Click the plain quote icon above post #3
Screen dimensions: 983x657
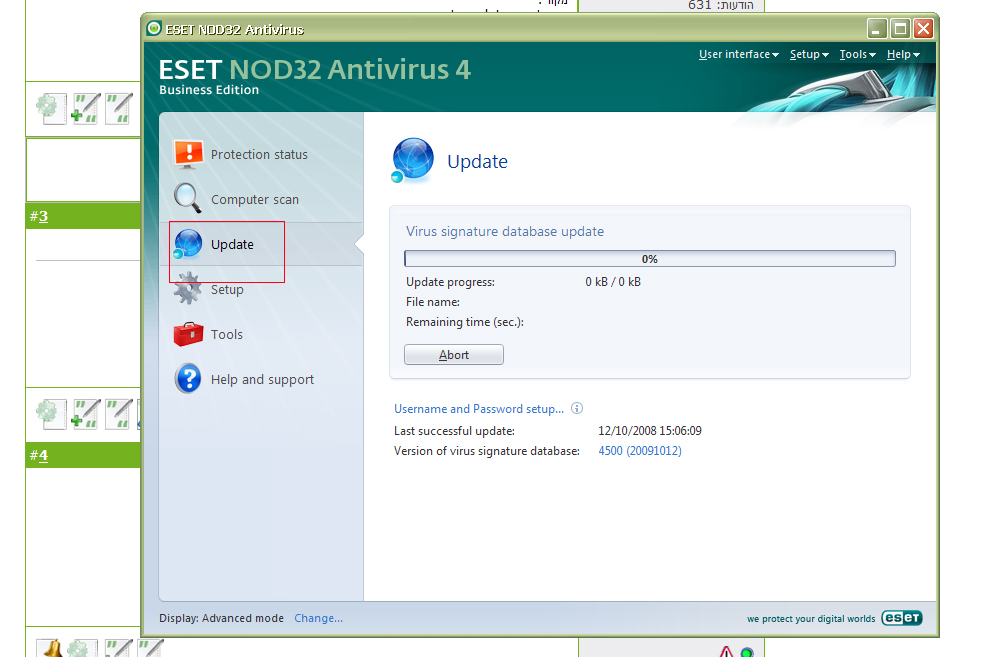coord(118,108)
